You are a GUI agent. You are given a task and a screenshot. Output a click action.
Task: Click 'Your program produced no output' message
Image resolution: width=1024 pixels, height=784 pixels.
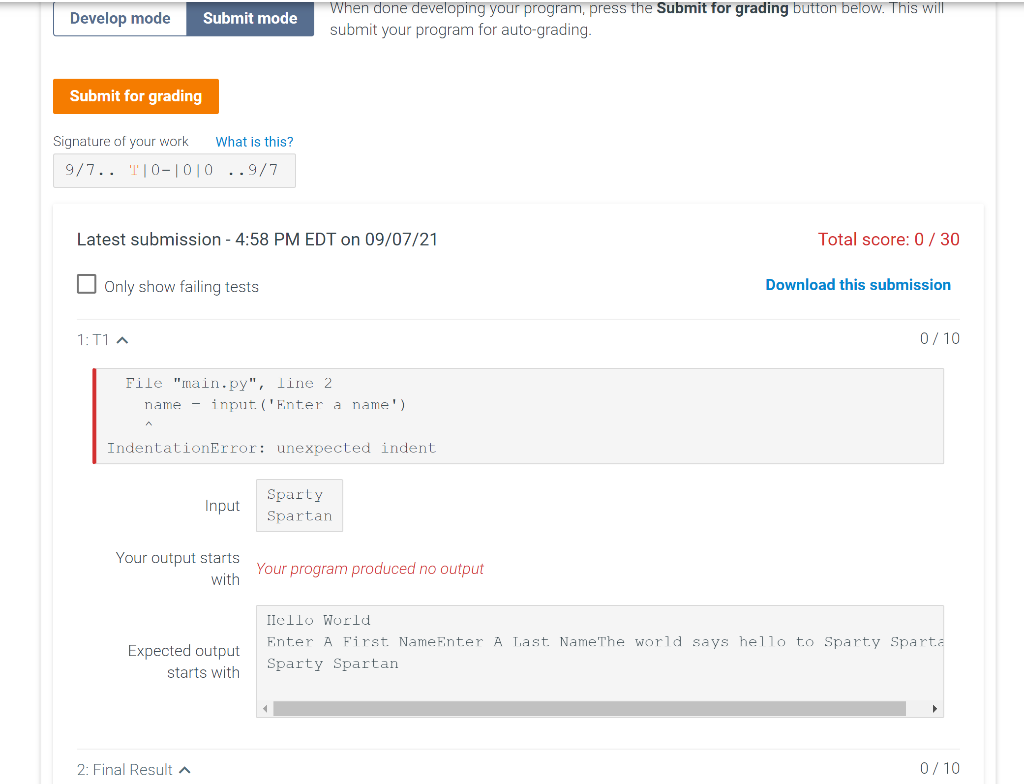click(x=370, y=569)
